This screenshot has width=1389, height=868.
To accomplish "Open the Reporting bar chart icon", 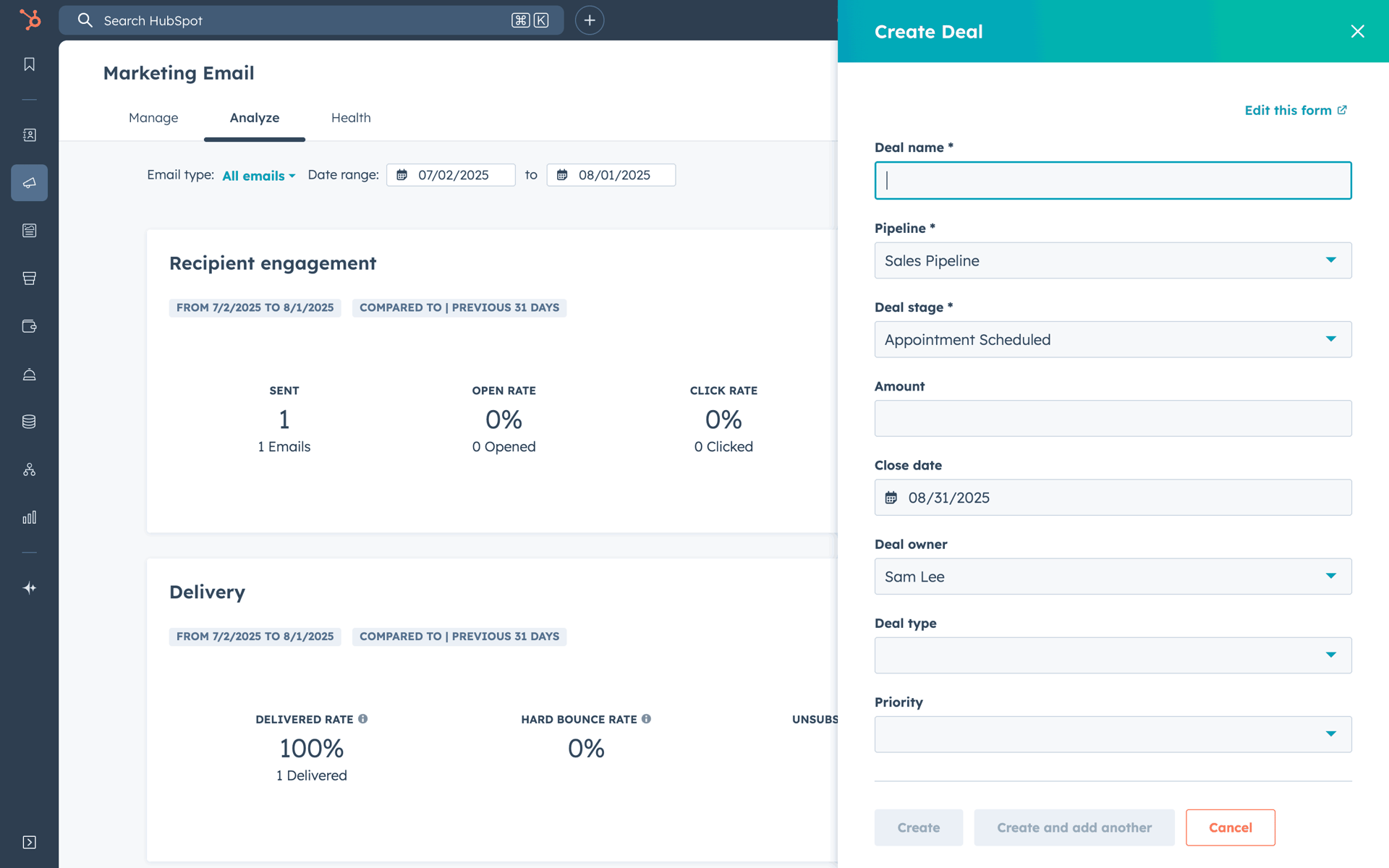I will pyautogui.click(x=29, y=517).
